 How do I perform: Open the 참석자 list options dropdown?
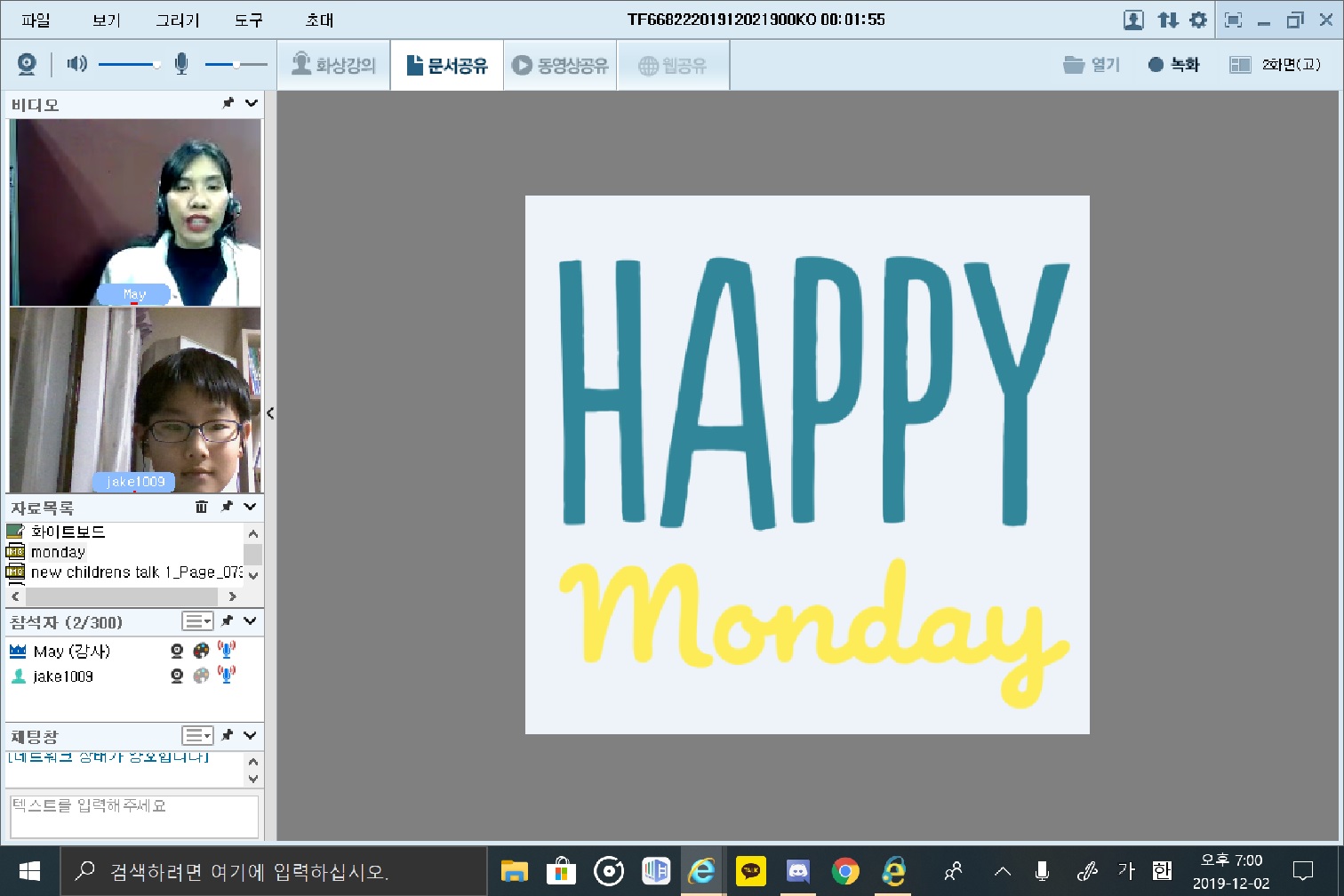(197, 620)
